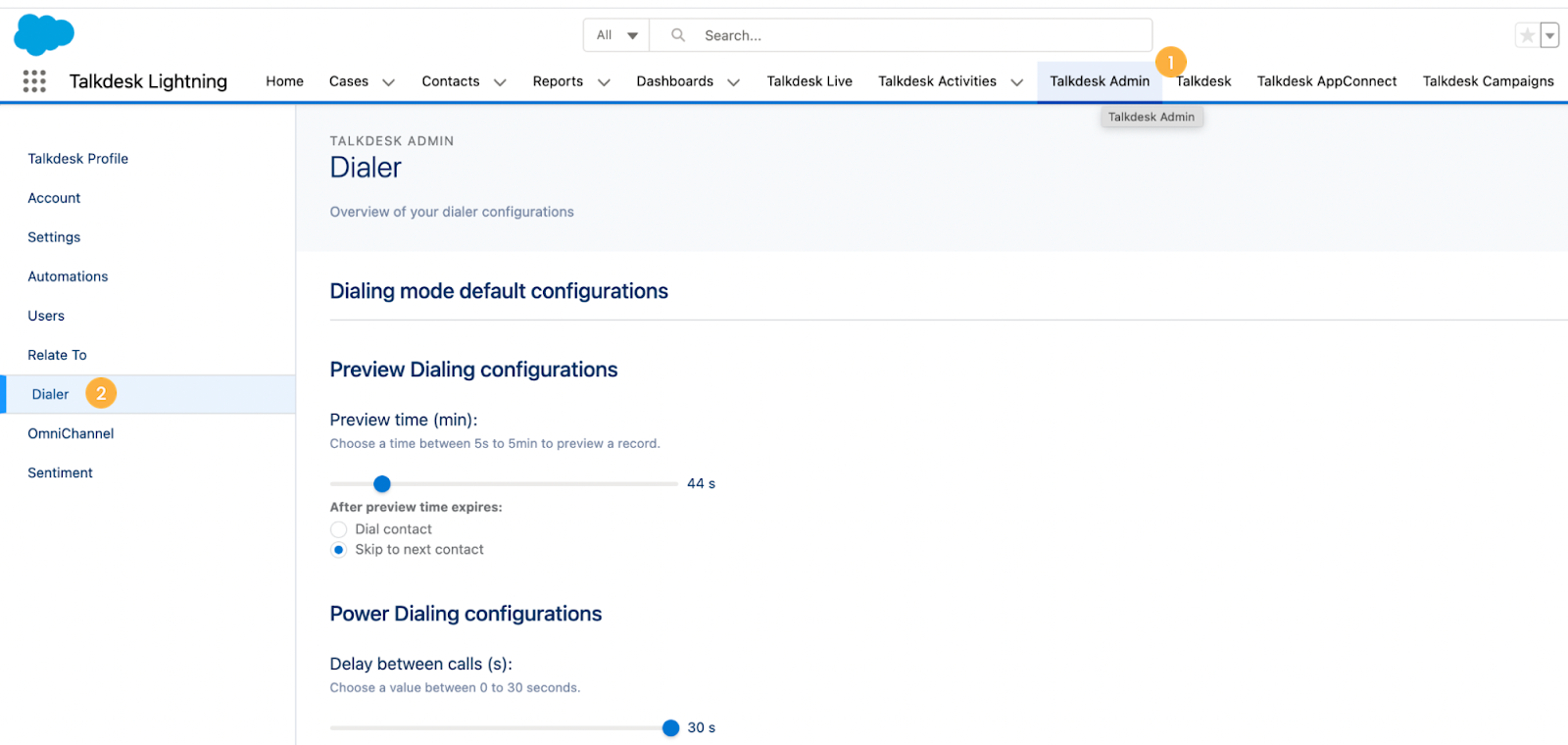Select the Dial contact radio option
The height and width of the screenshot is (745, 1568).
pos(339,529)
